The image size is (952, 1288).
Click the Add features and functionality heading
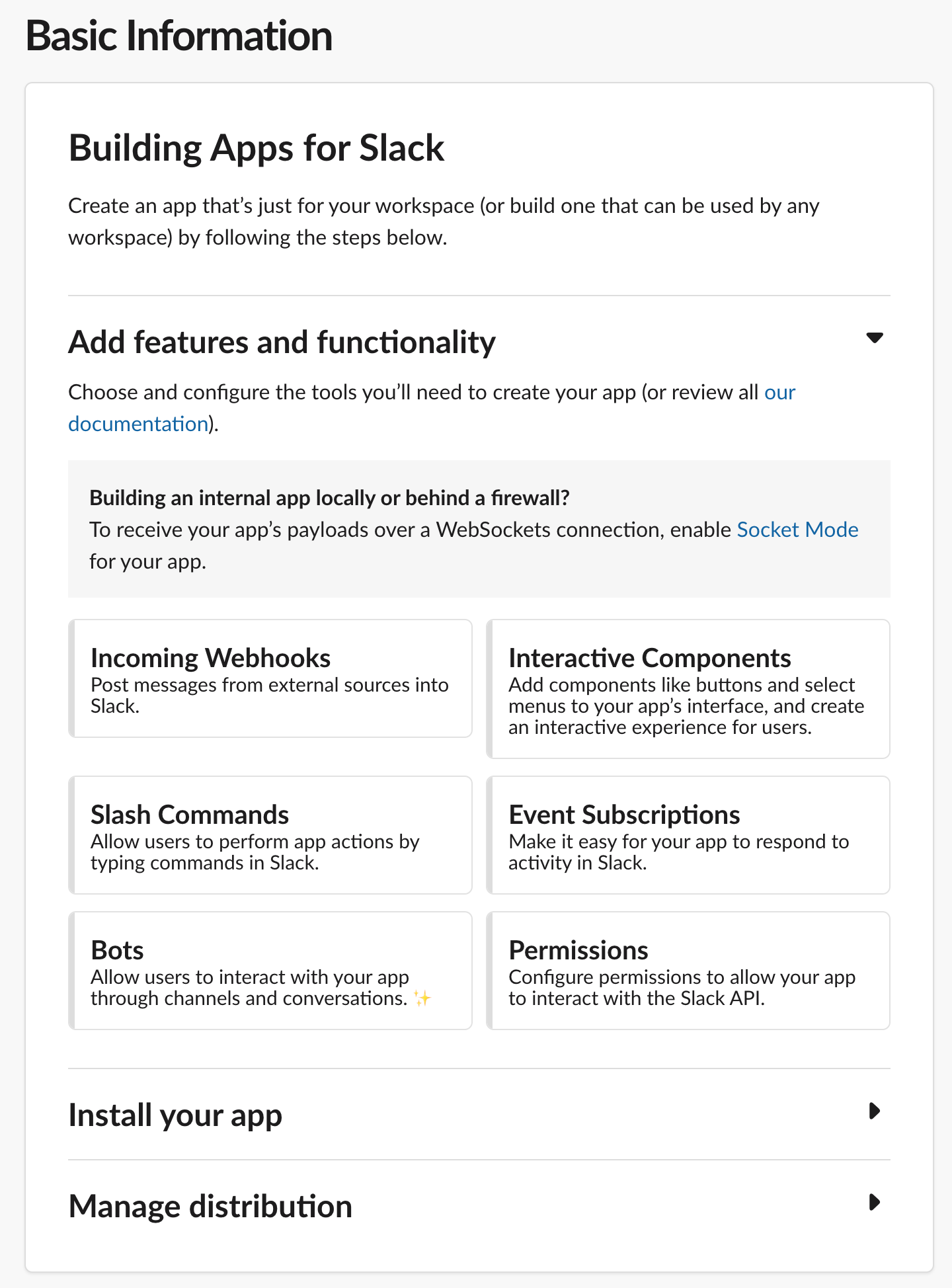[282, 342]
